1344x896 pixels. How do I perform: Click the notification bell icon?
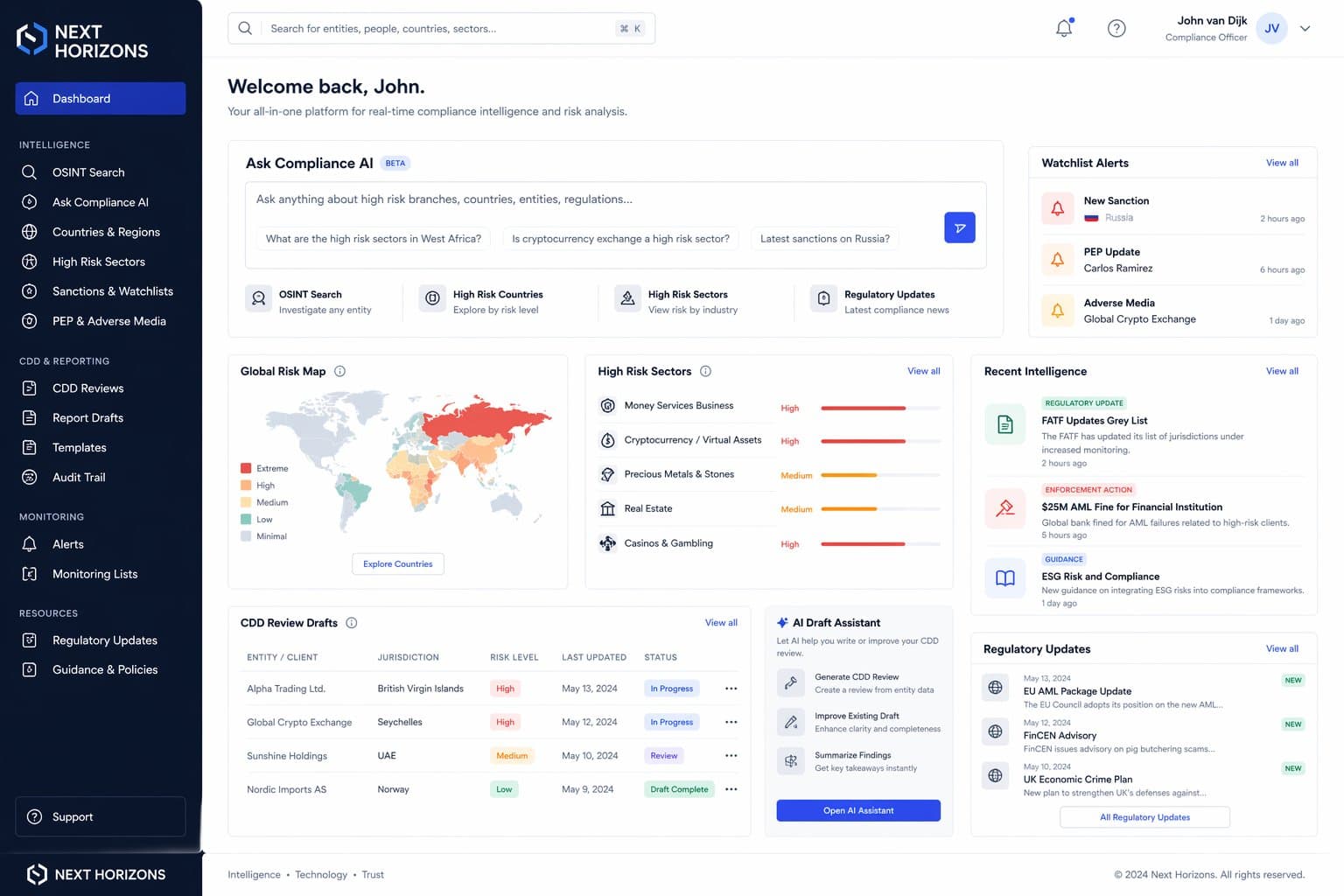1063,28
